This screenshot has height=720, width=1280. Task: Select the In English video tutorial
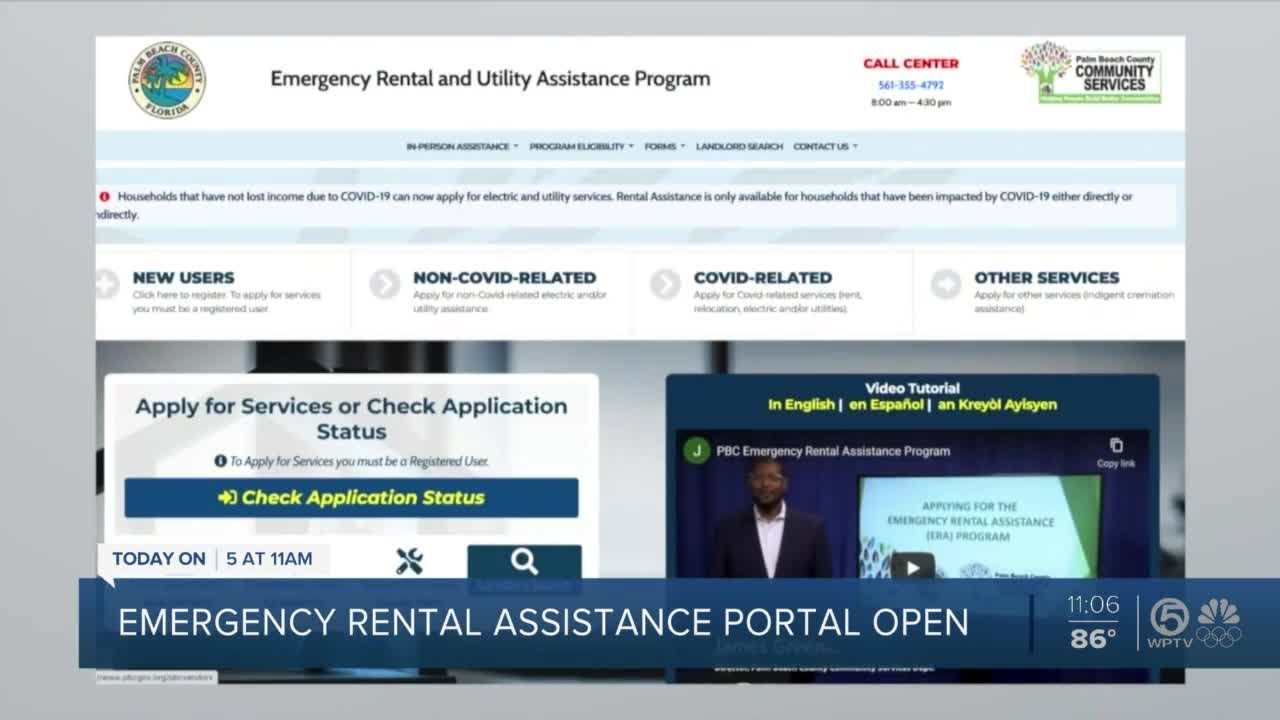[x=801, y=405]
